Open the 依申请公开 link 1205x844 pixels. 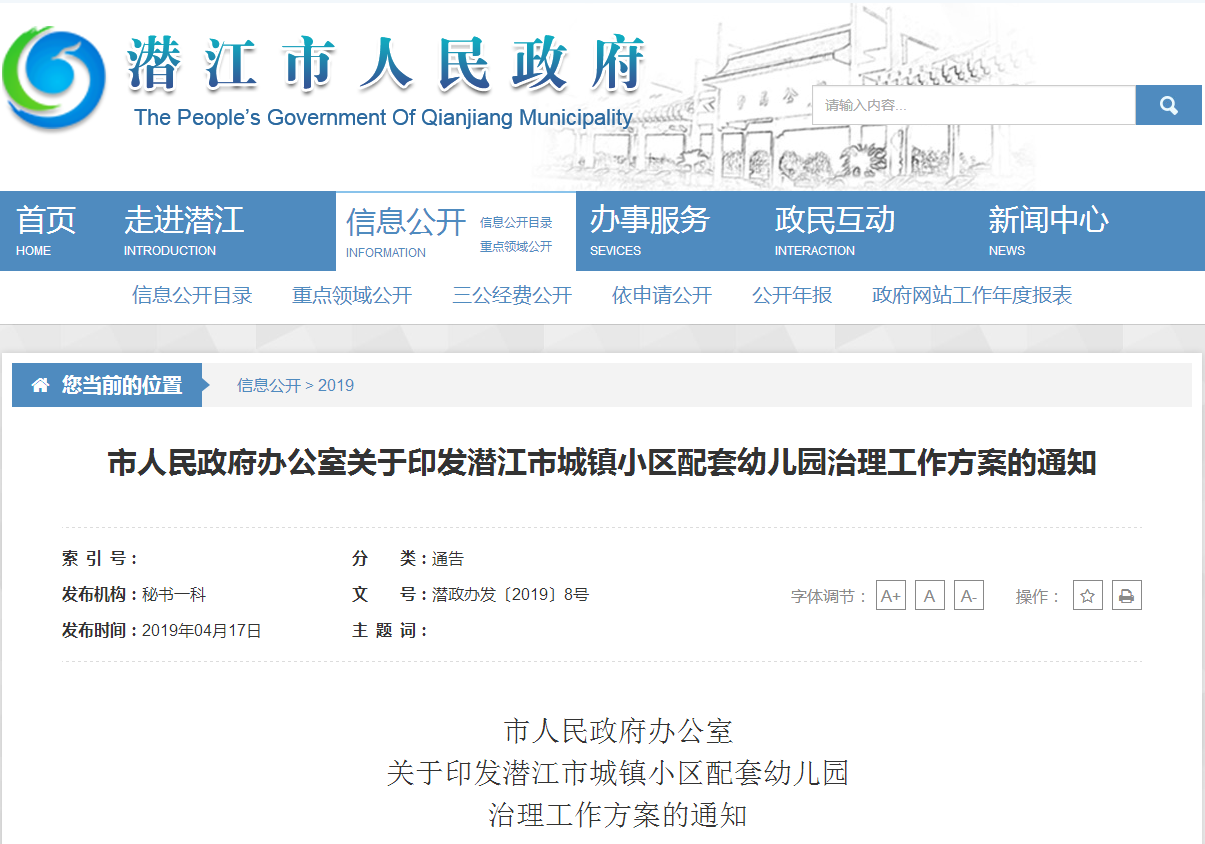[x=662, y=295]
